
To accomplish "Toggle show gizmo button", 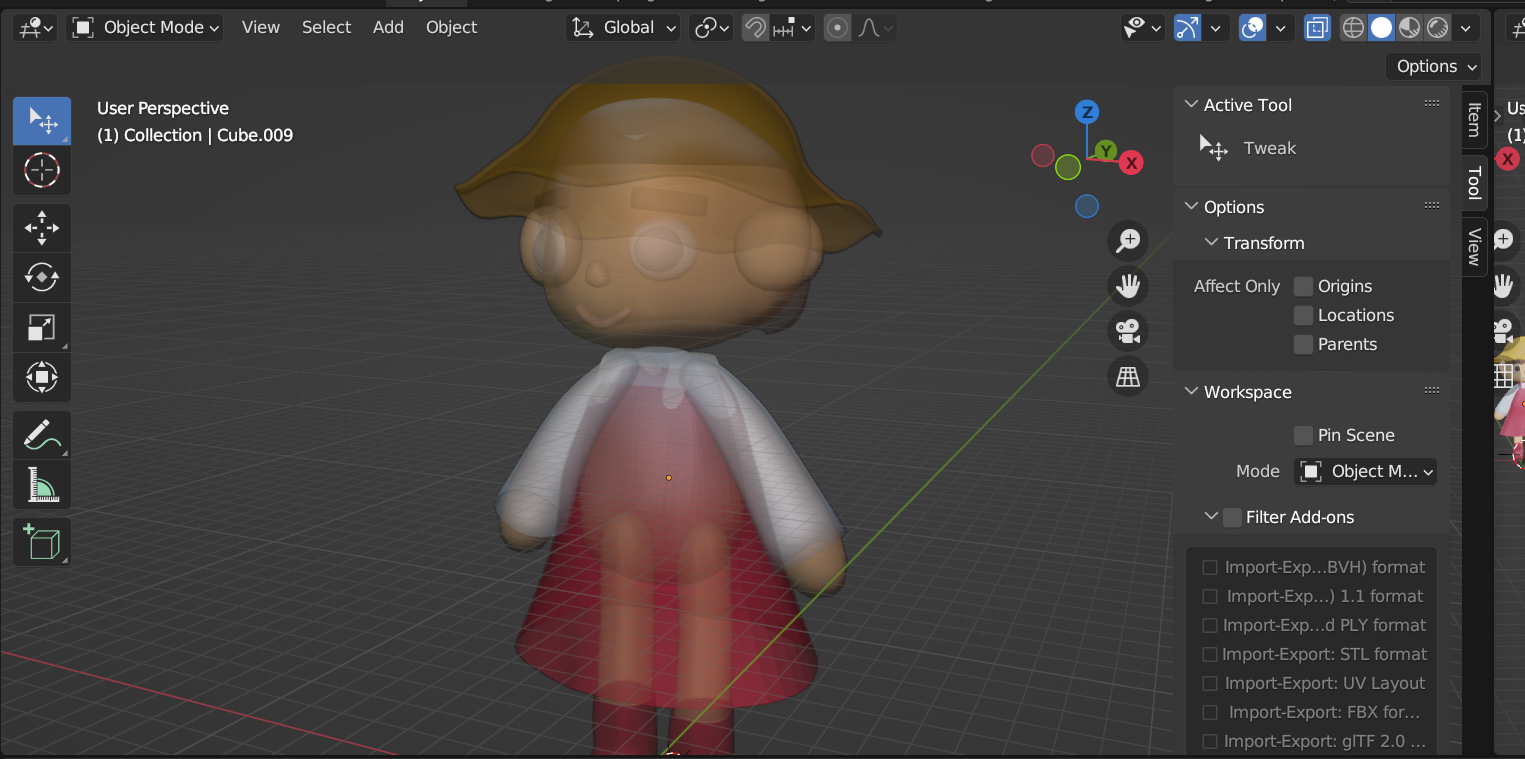I will click(1187, 28).
